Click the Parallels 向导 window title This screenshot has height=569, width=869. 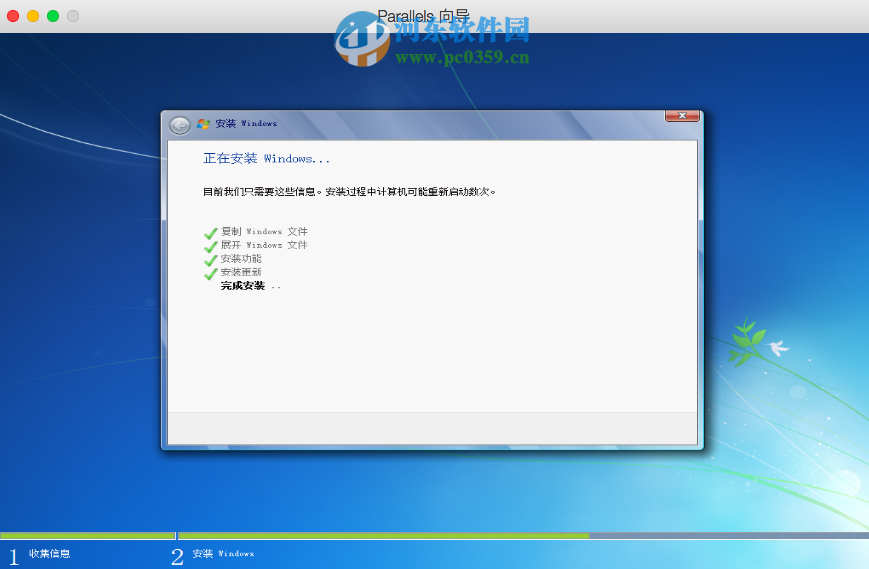[x=423, y=16]
